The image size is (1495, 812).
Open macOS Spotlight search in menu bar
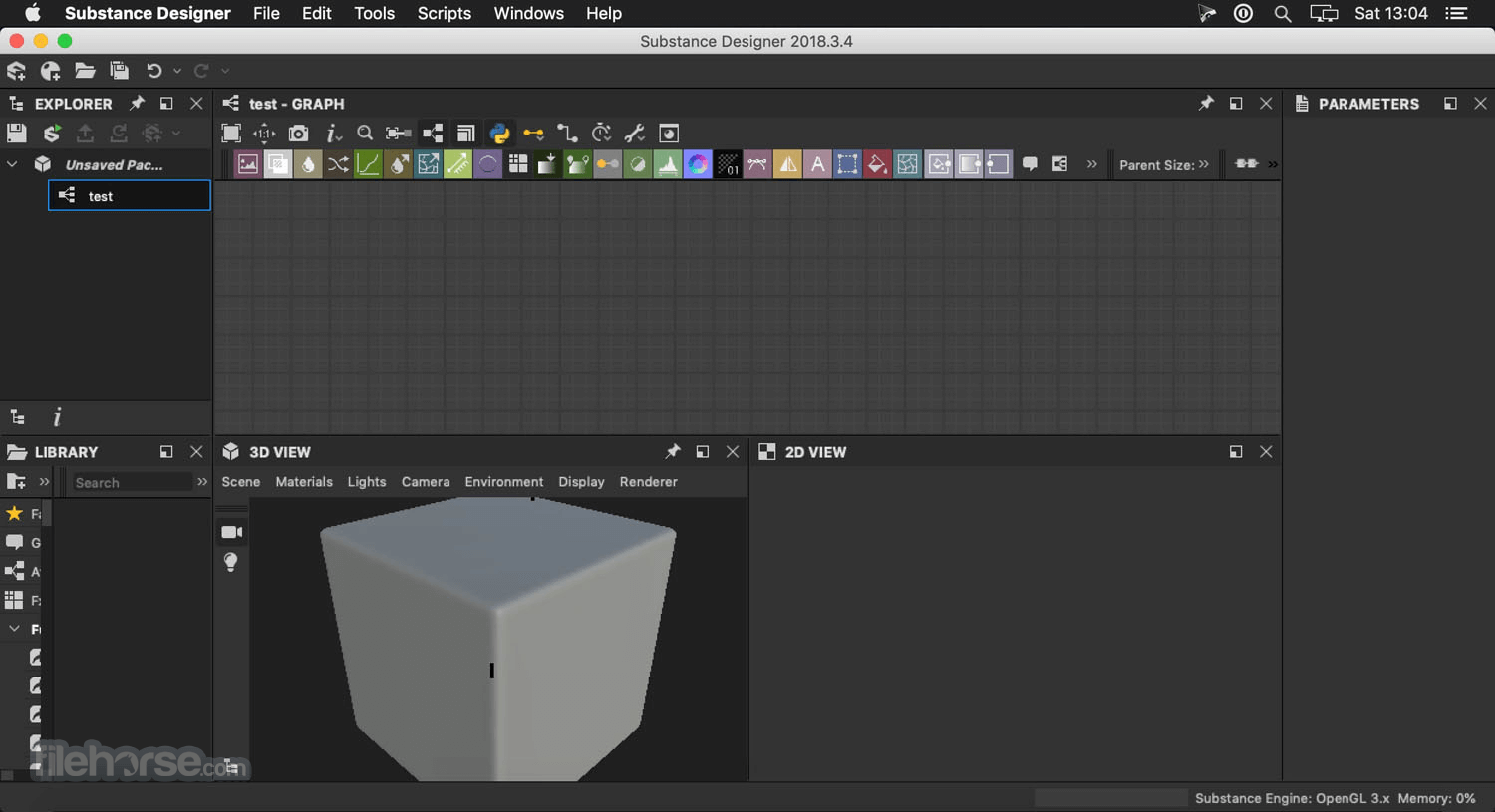(x=1283, y=13)
